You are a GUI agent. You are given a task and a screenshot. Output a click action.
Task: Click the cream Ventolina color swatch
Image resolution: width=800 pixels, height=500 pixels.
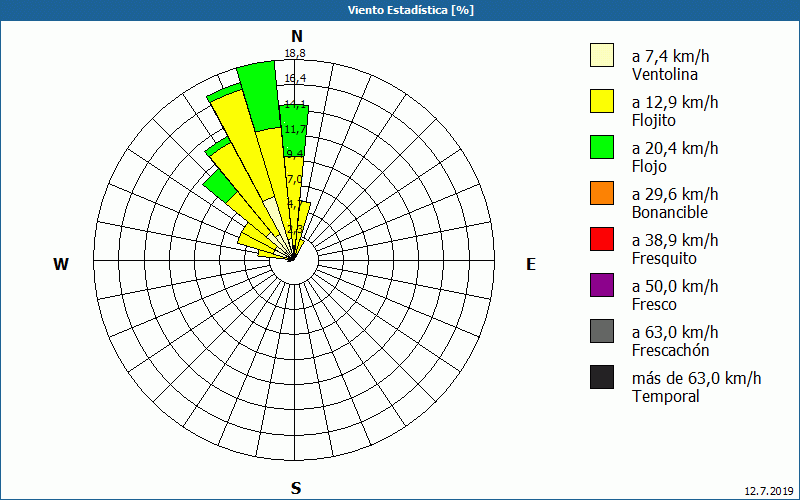click(x=602, y=55)
